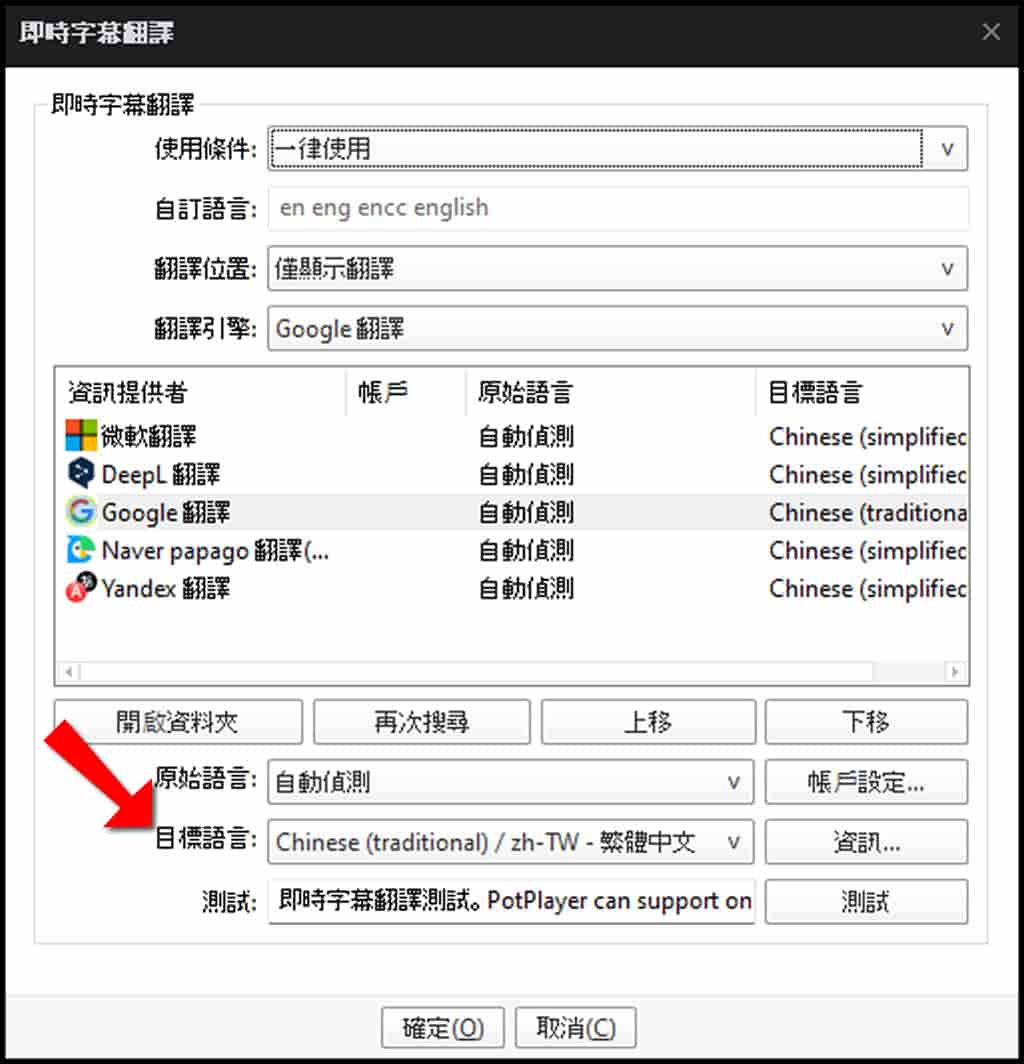Click 自動偵測 in the Naver papago row
The width and height of the screenshot is (1024, 1064).
click(526, 550)
